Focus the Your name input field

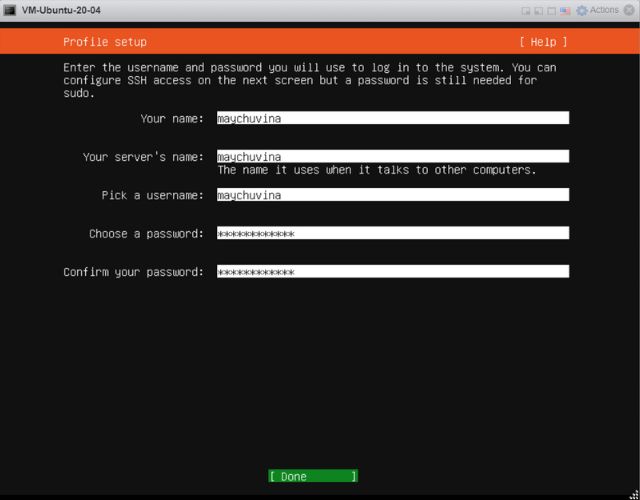pos(393,118)
